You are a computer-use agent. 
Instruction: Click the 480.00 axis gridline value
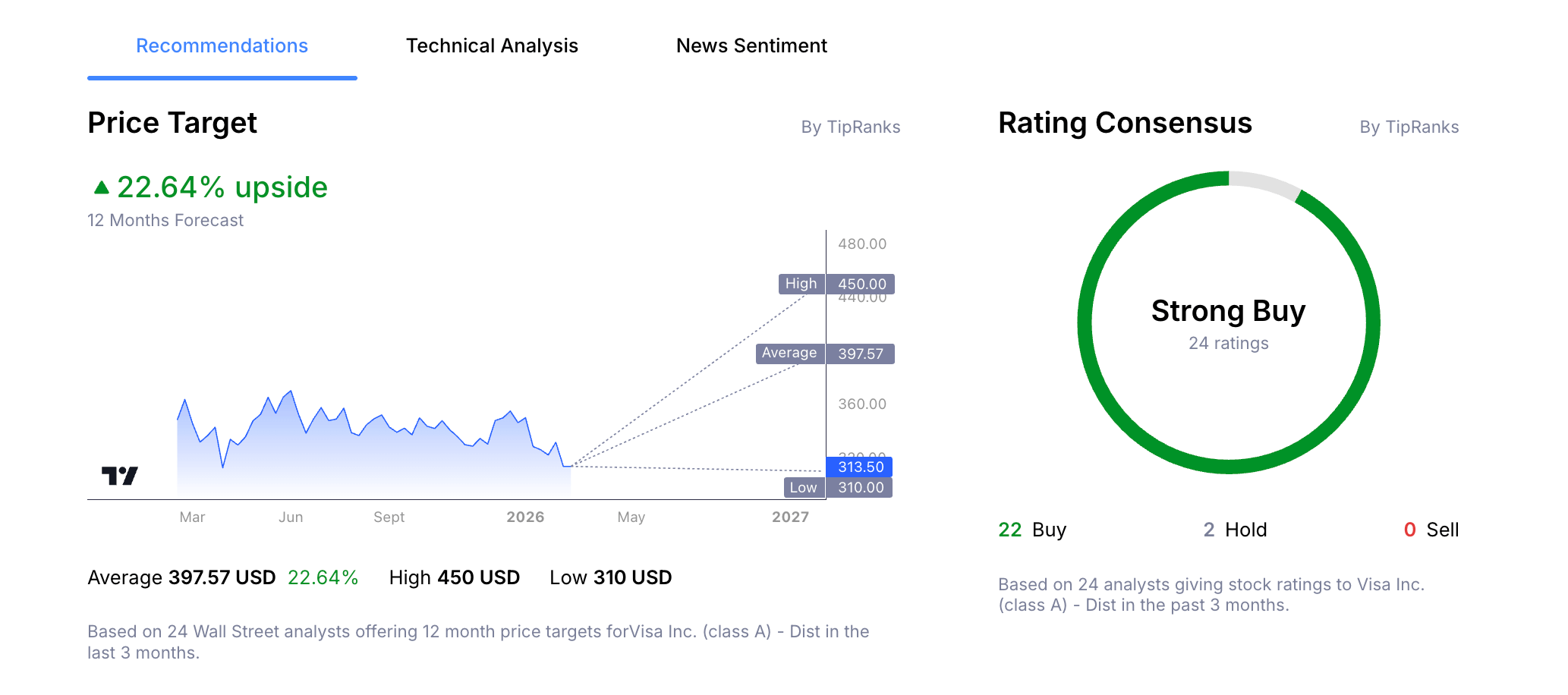862,244
